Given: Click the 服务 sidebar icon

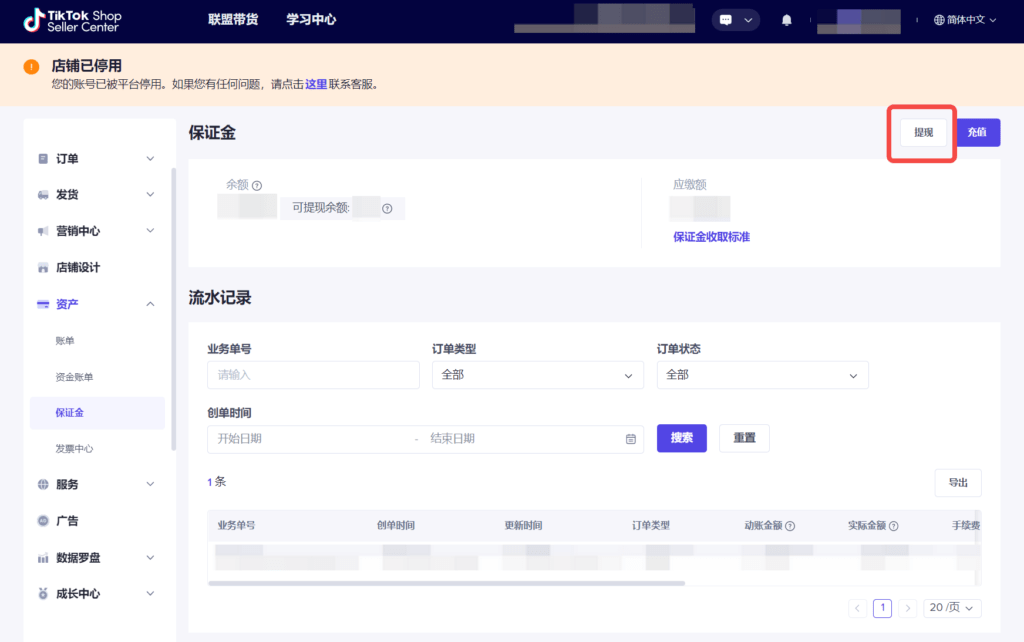Looking at the screenshot, I should [41, 484].
